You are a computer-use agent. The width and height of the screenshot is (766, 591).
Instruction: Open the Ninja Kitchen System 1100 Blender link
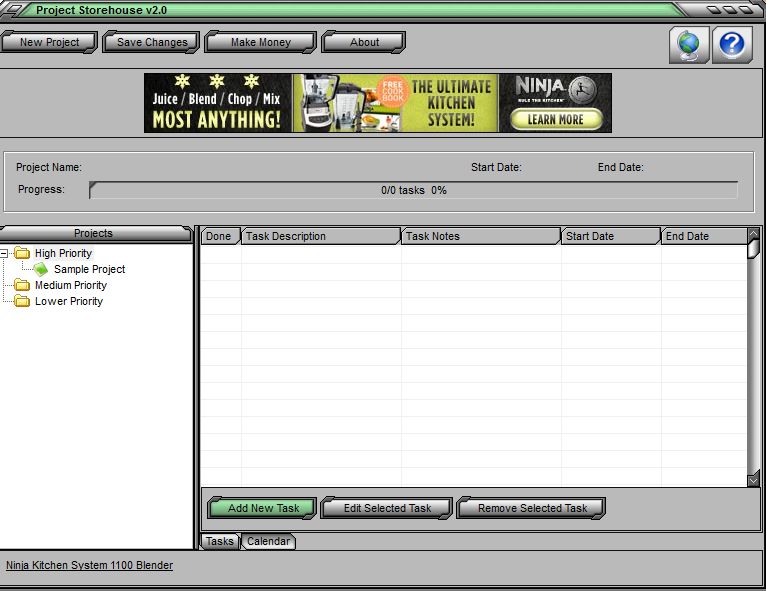coord(89,565)
